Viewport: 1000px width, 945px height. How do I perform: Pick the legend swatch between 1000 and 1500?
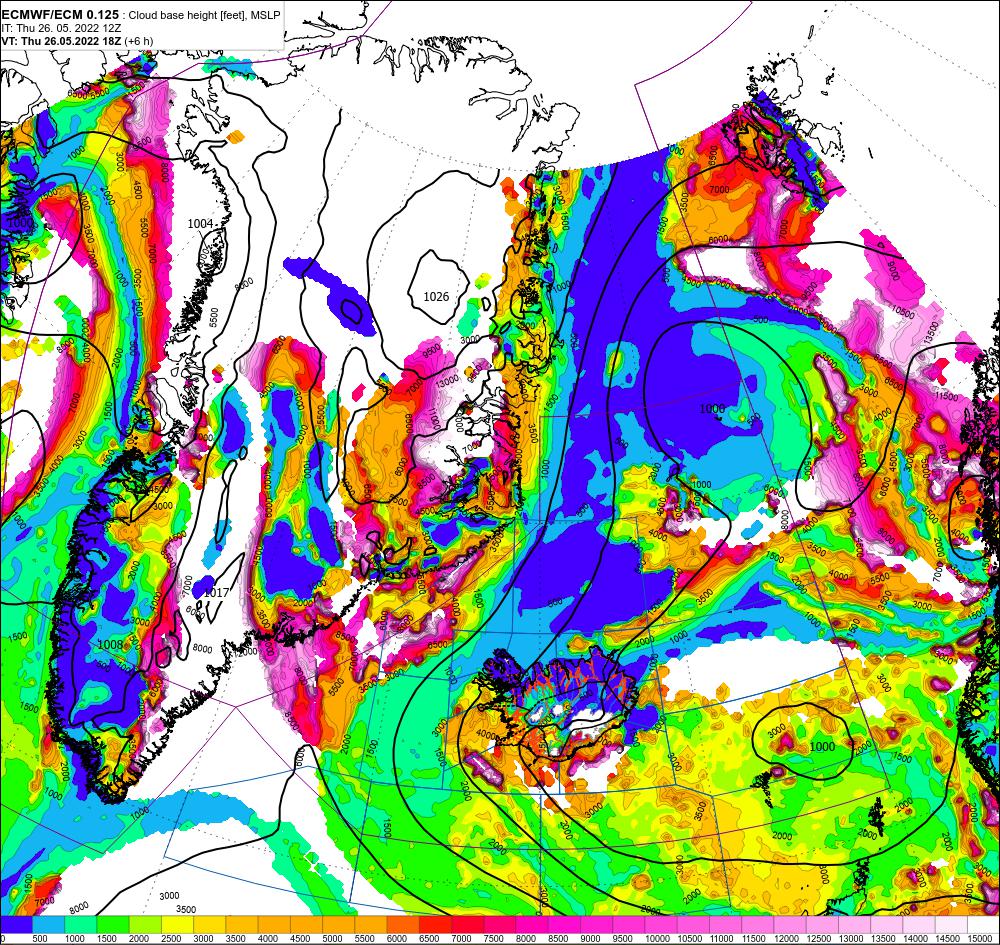[x=80, y=926]
